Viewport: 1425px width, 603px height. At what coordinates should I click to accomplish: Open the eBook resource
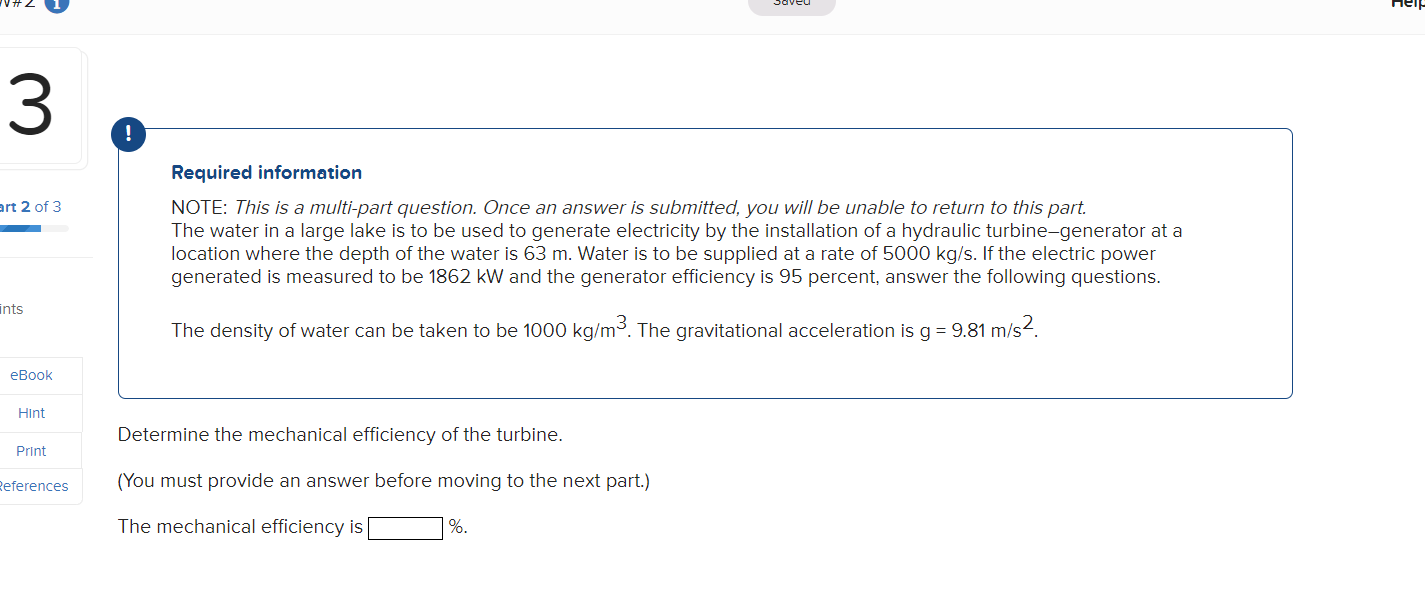[x=30, y=375]
